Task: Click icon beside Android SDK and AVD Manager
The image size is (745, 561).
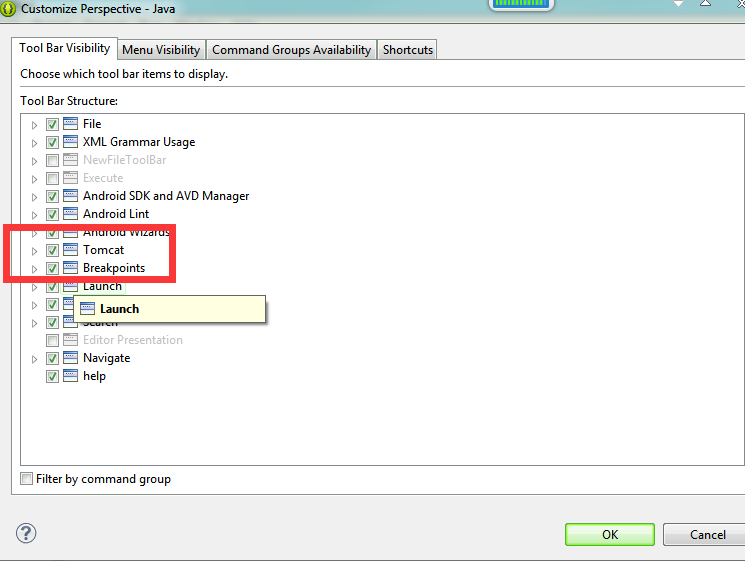Action: coord(70,196)
